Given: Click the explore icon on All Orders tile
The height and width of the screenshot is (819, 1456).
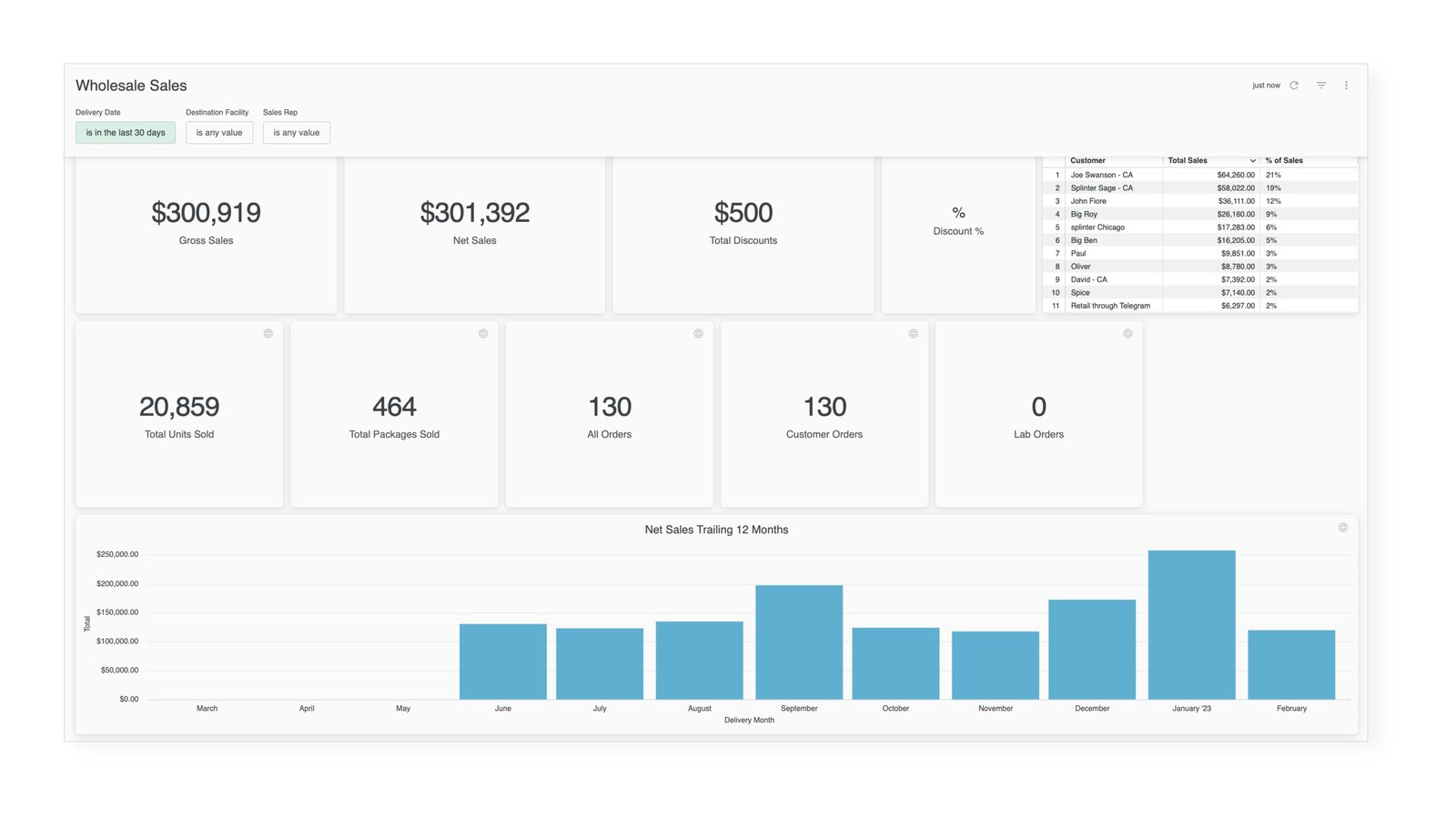Looking at the screenshot, I should point(697,334).
